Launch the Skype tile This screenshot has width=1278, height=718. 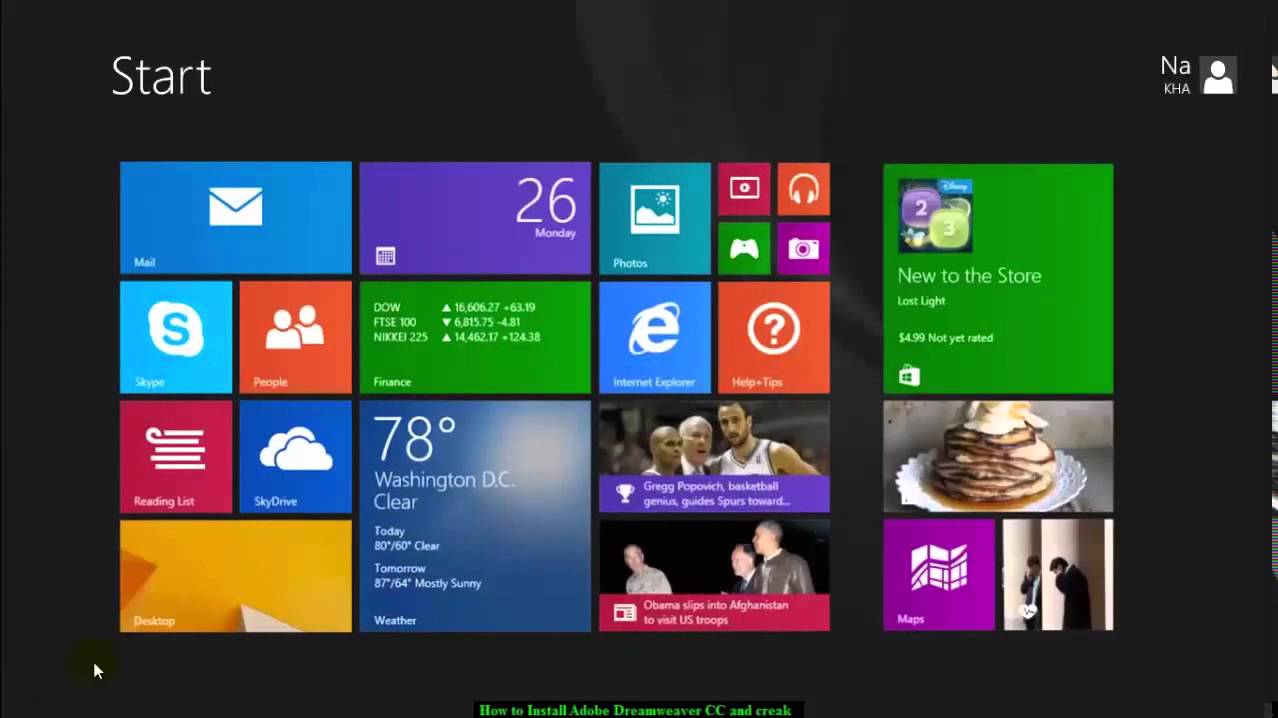(x=176, y=337)
